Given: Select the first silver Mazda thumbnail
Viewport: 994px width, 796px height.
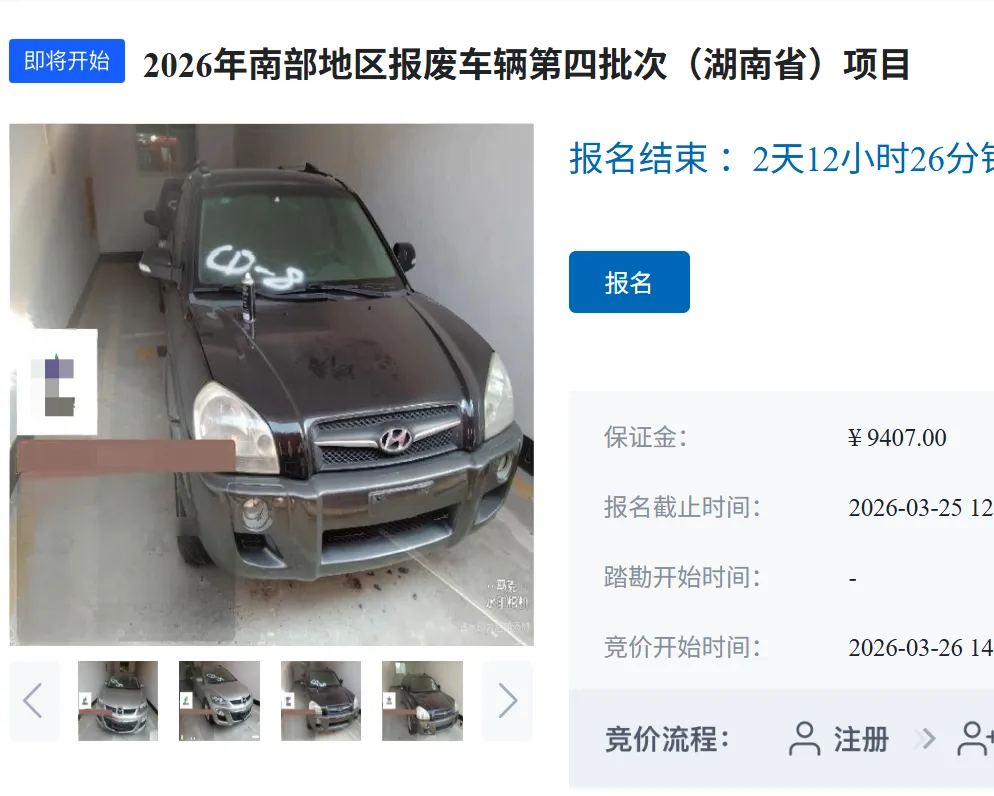Looking at the screenshot, I should coord(118,701).
